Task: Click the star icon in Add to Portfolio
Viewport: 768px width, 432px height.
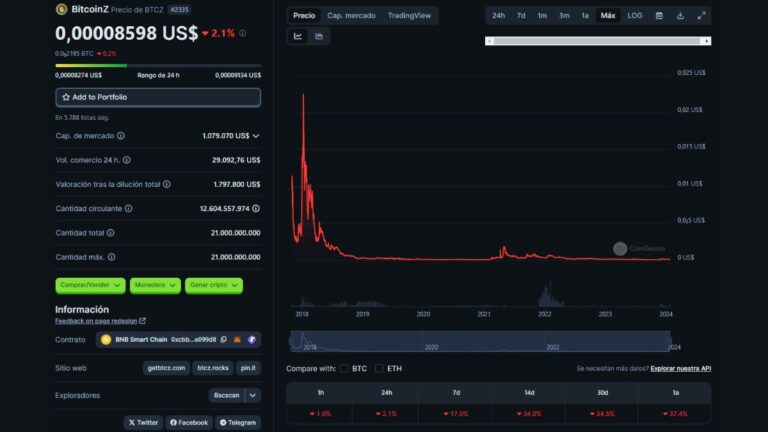Action: coord(66,97)
